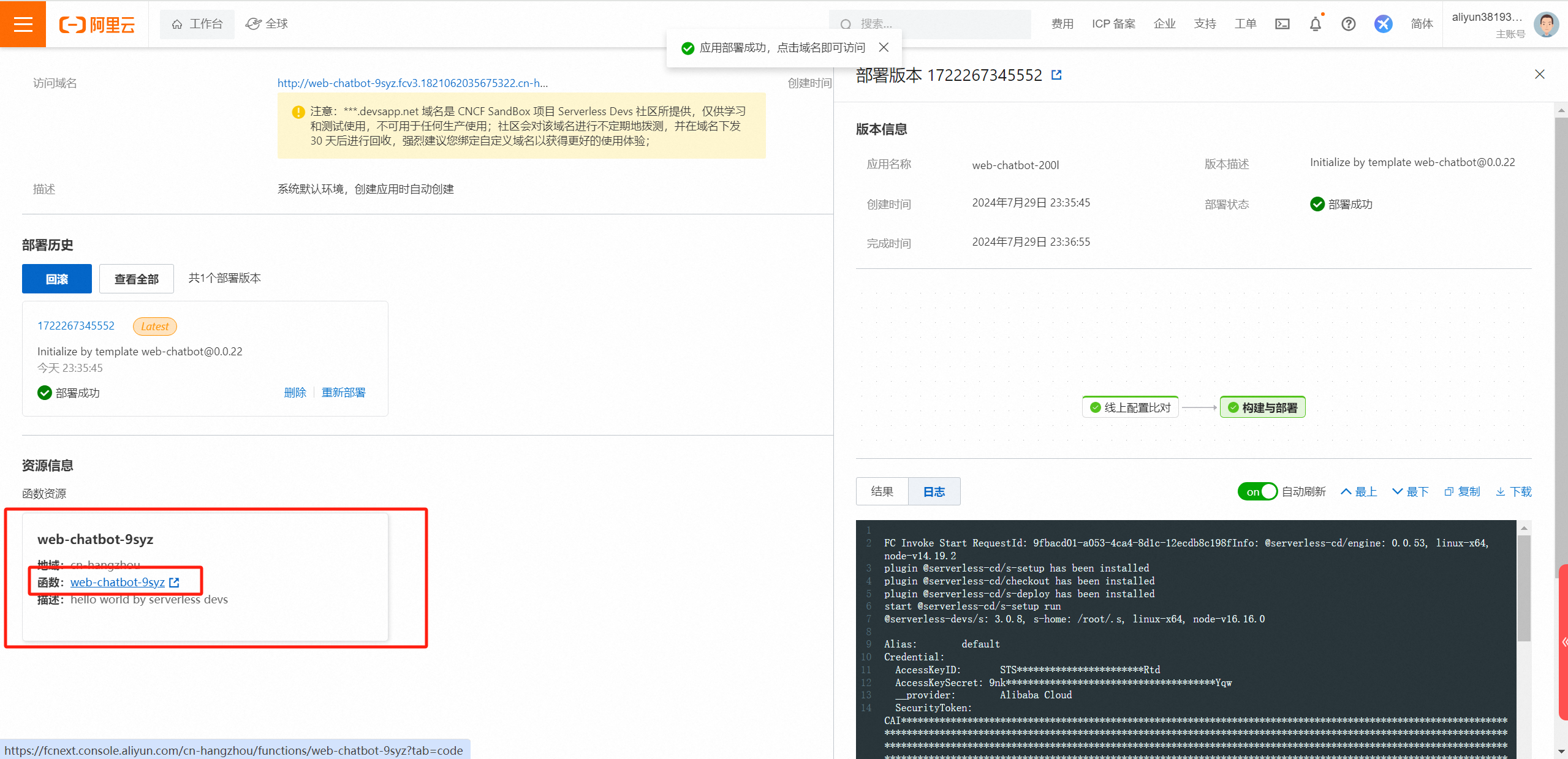This screenshot has height=759, width=1568.
Task: Switch to the 结果 tab
Action: point(882,491)
